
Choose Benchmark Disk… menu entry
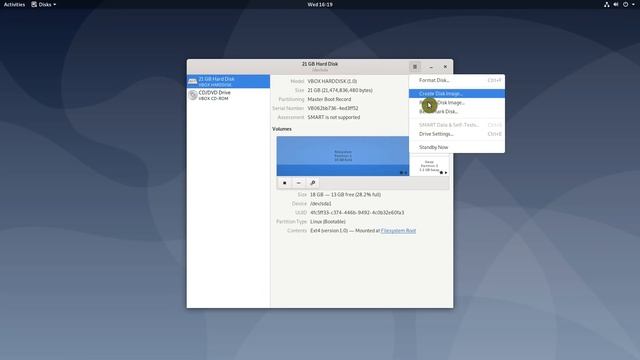[457, 111]
